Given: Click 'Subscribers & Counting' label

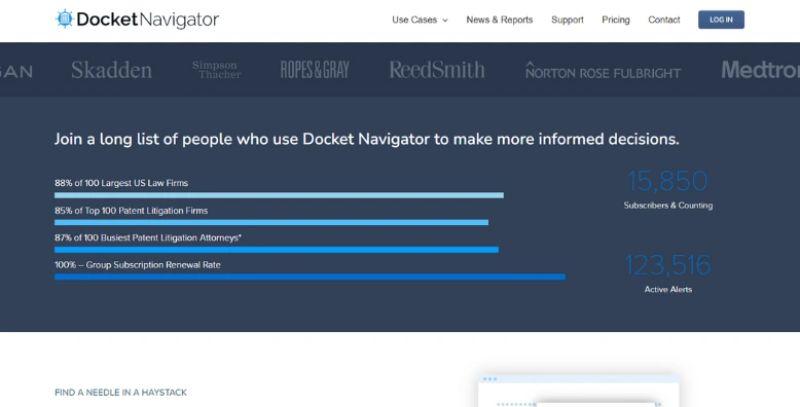Looking at the screenshot, I should tap(668, 206).
